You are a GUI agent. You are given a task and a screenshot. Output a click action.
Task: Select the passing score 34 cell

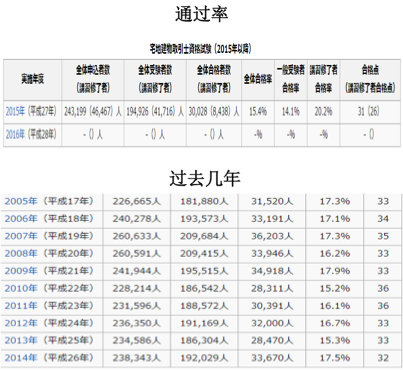[x=383, y=219]
